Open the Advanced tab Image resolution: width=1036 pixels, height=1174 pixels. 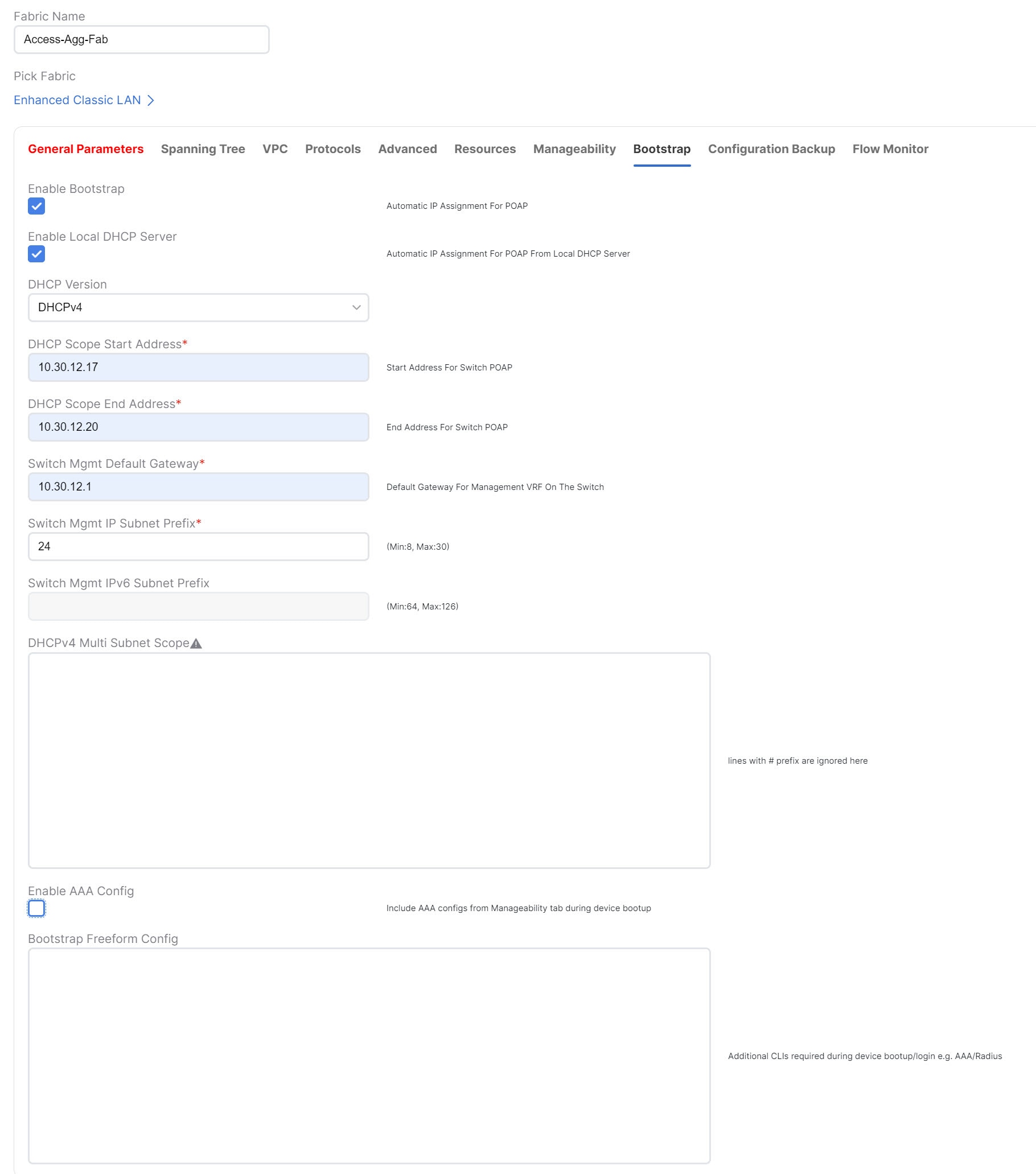point(408,149)
